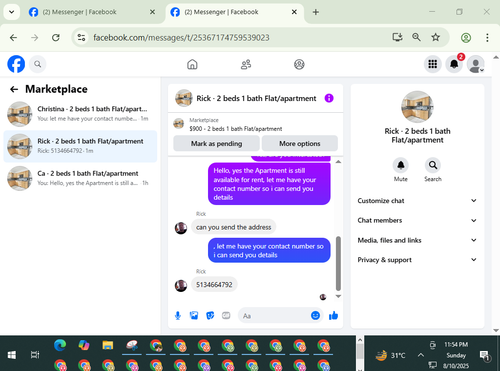500x371 pixels.
Task: Open File Explorer from taskbar
Action: click(108, 345)
